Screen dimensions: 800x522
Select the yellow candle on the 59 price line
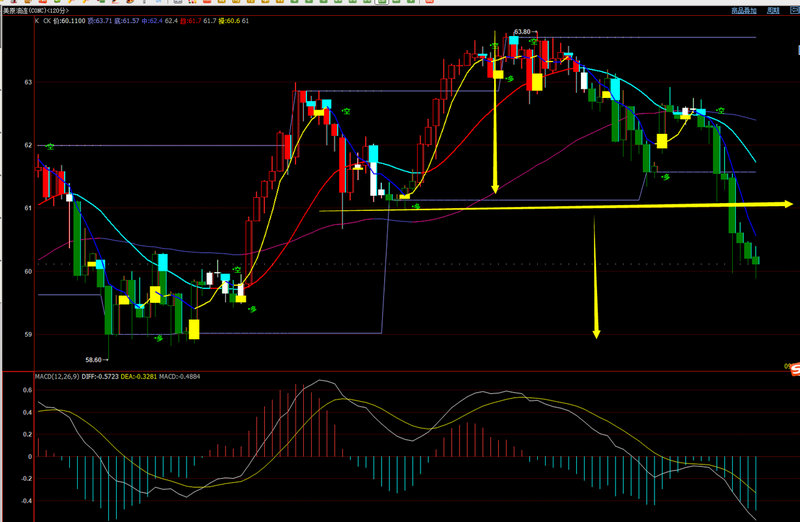[x=194, y=329]
